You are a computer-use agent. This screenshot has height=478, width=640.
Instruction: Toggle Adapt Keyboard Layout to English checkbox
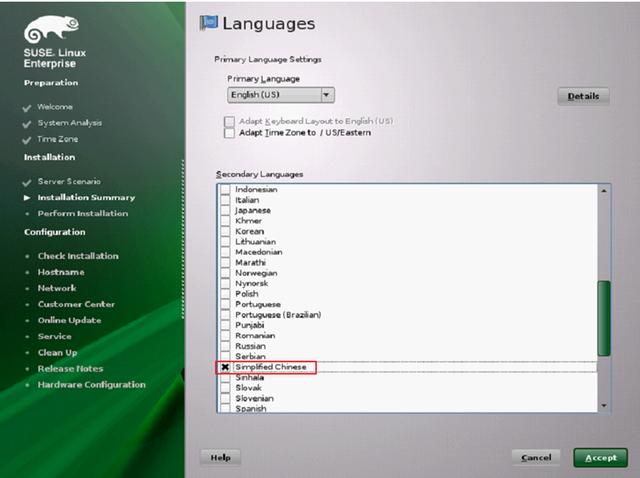(x=229, y=121)
